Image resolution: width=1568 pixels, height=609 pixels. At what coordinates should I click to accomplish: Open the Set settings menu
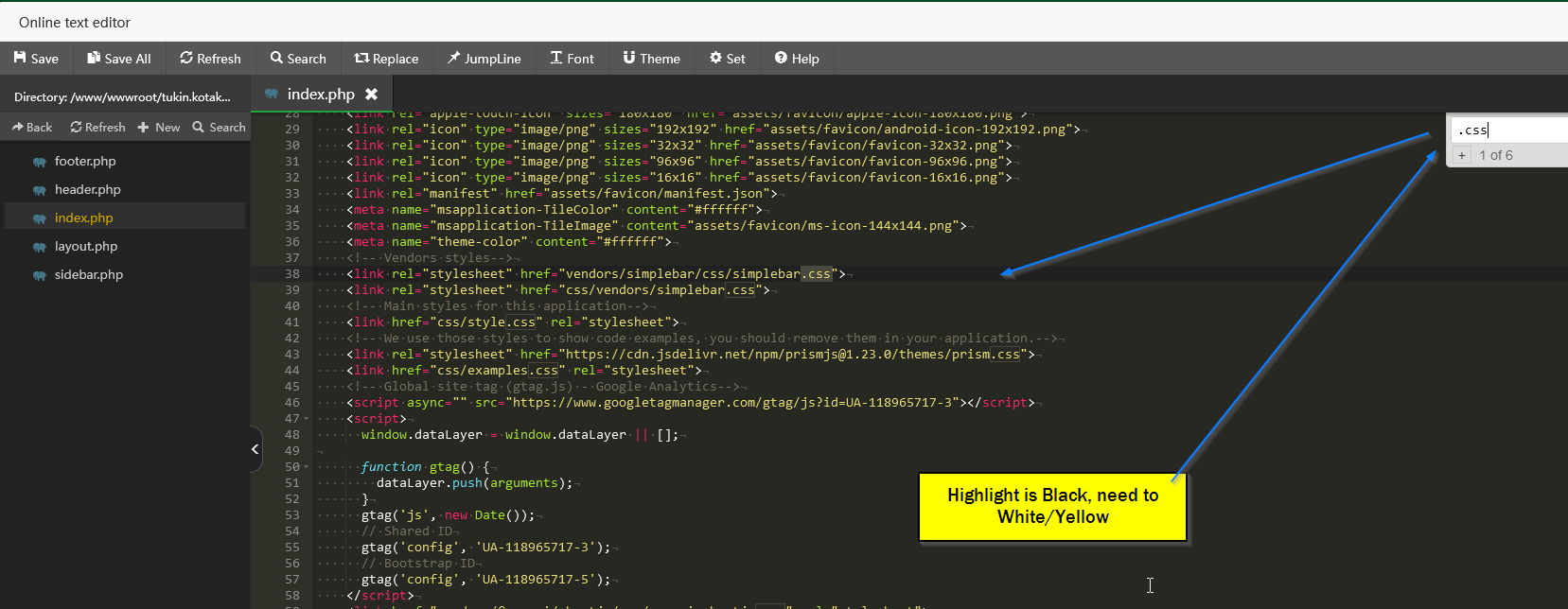[728, 59]
